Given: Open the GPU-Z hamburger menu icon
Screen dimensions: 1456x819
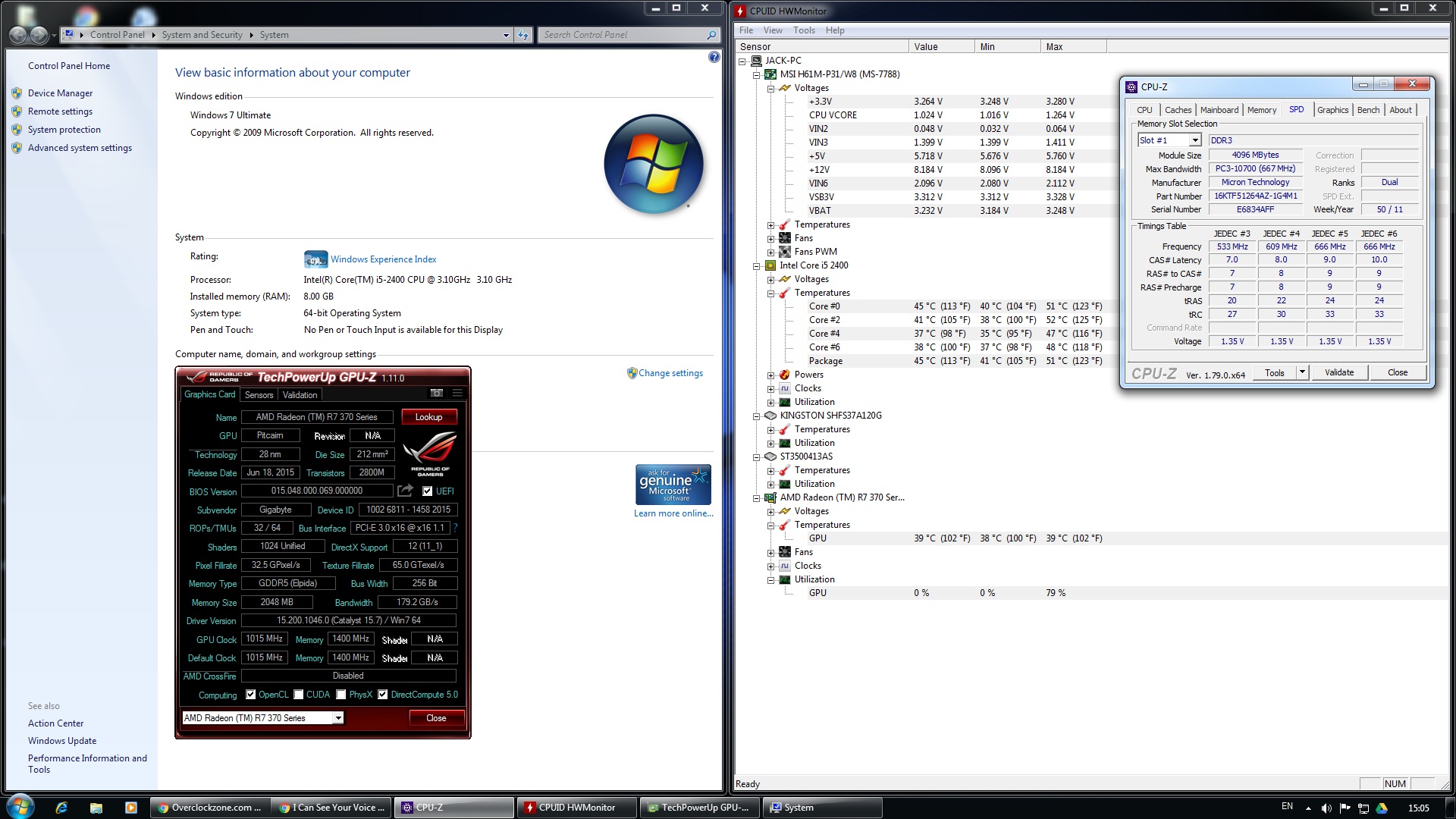Looking at the screenshot, I should (457, 393).
